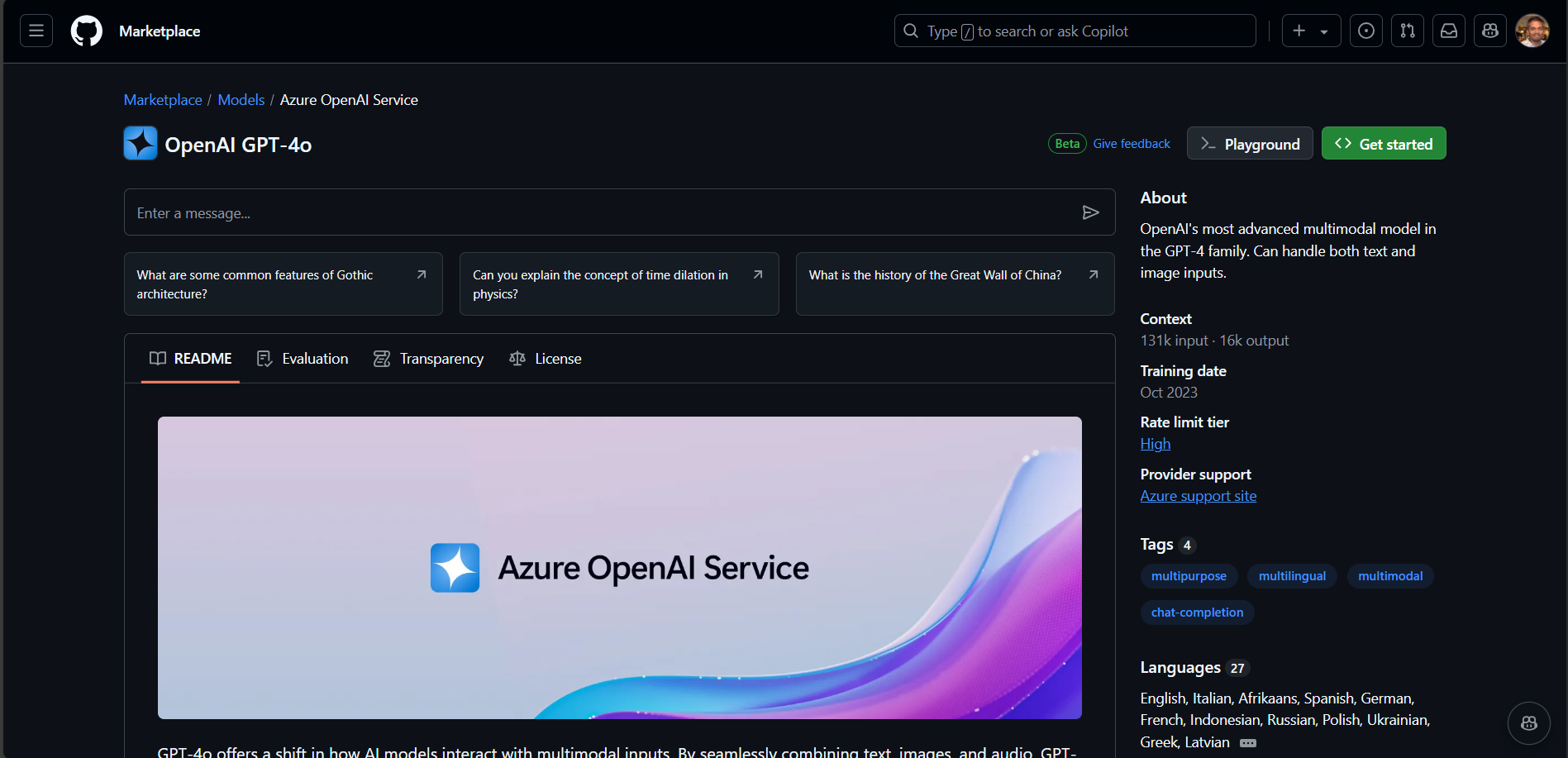
Task: Open the High rate limit tier link
Action: click(1156, 444)
